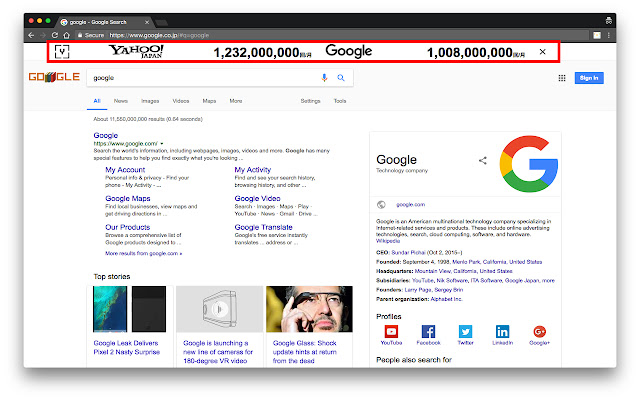Open the Alphabet Inc. parent organization link
The height and width of the screenshot is (400, 640).
(x=446, y=299)
